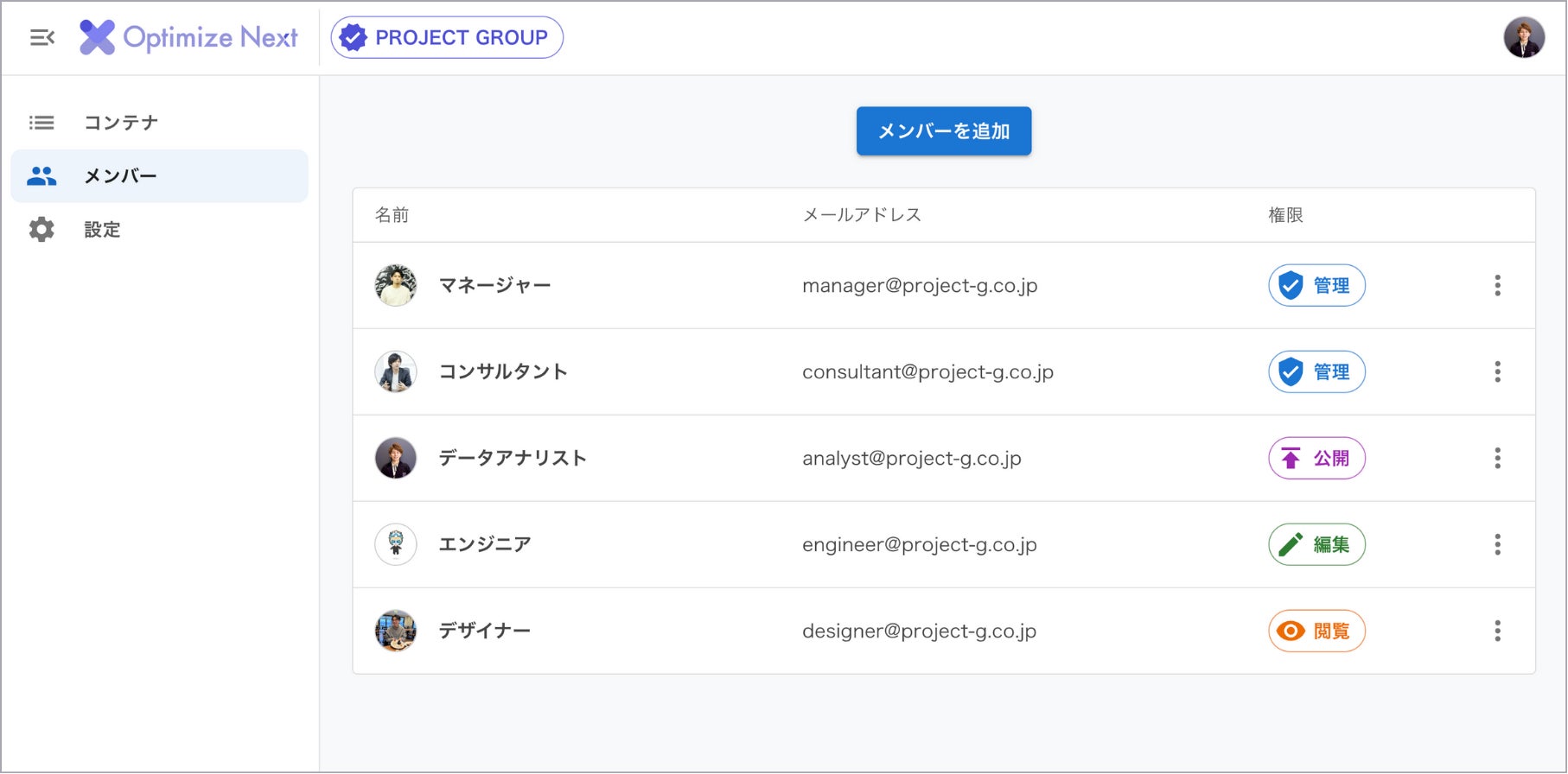Open the more options menu for デザイナー
This screenshot has height=774, width=1568.
point(1497,631)
